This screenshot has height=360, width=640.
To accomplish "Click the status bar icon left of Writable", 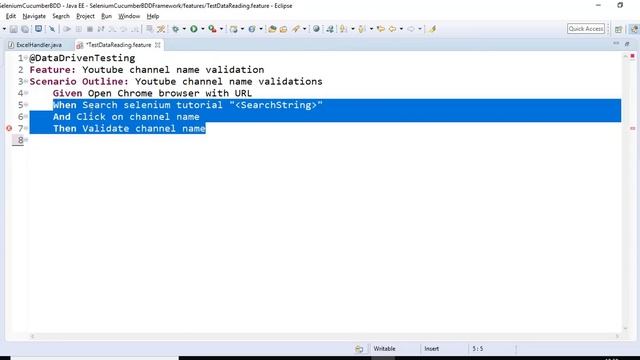I will click(359, 349).
